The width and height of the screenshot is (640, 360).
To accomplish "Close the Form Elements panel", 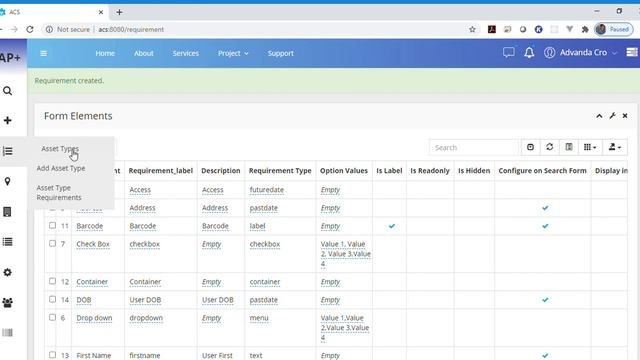I will [625, 116].
